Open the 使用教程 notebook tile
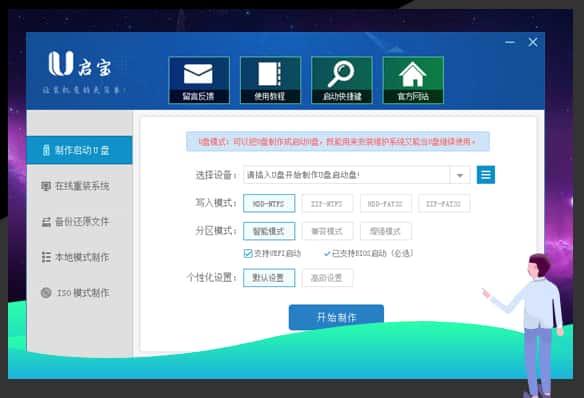Viewport: 584px width, 398px height. click(x=270, y=80)
